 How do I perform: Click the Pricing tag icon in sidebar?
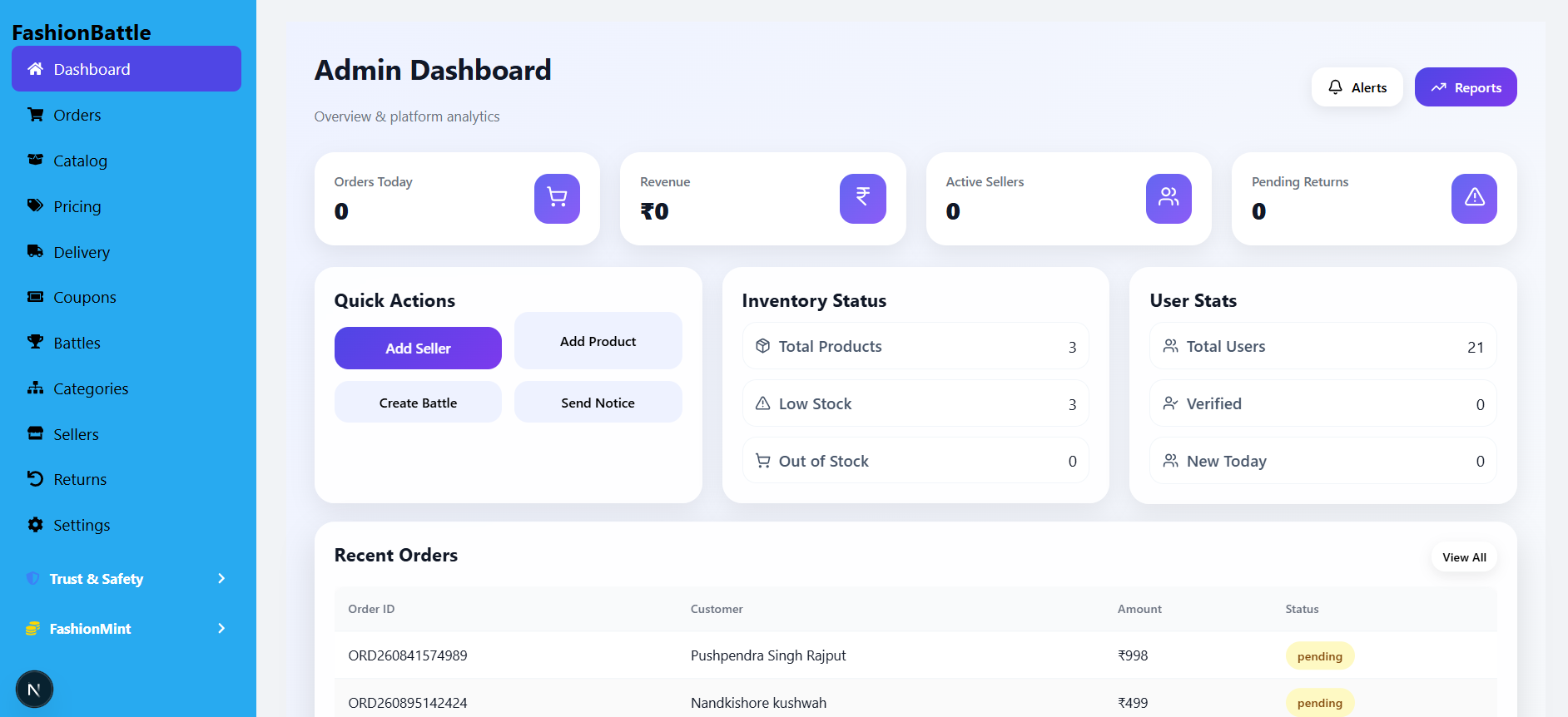tap(35, 205)
